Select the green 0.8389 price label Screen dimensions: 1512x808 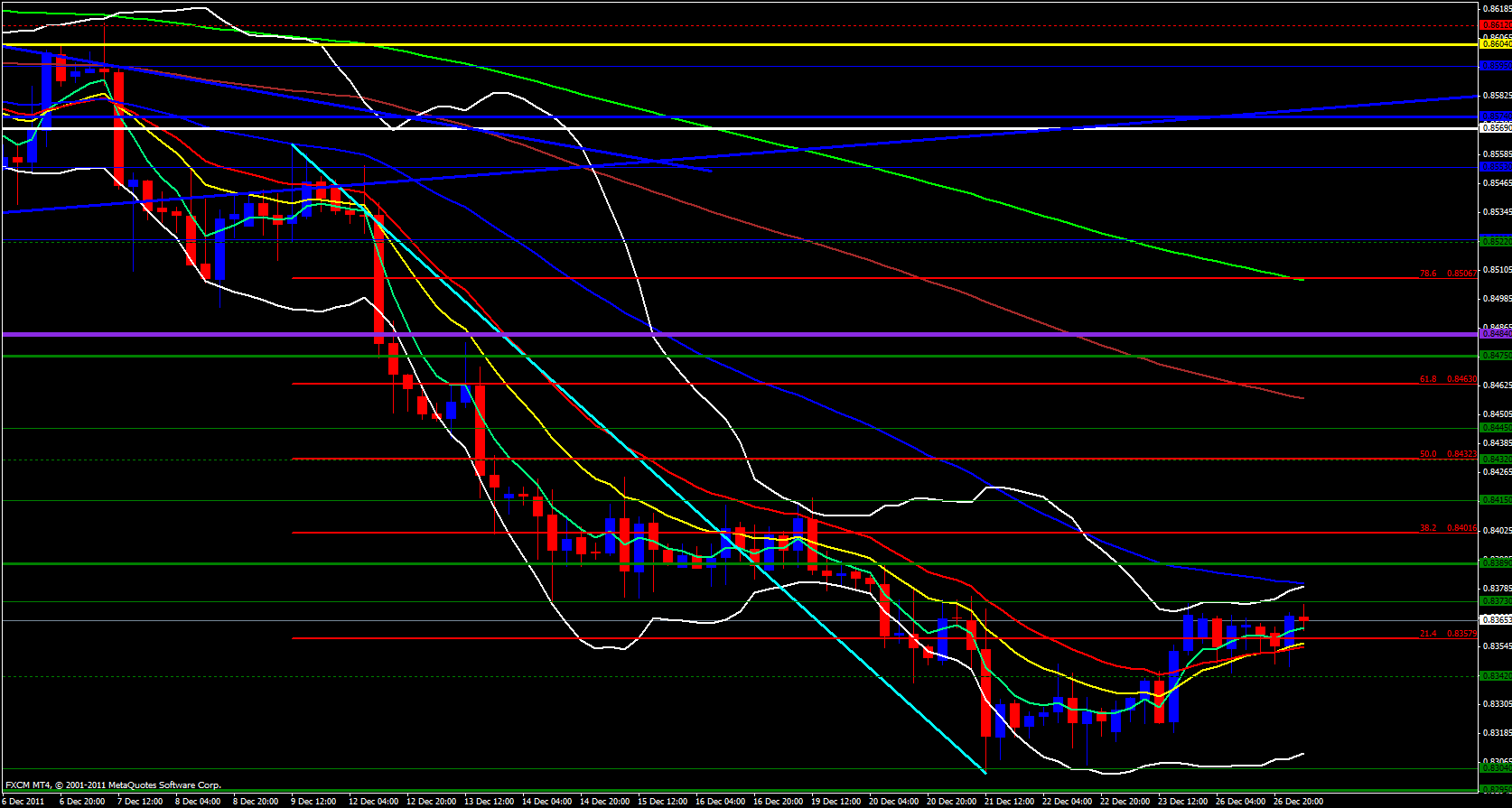coord(1496,563)
